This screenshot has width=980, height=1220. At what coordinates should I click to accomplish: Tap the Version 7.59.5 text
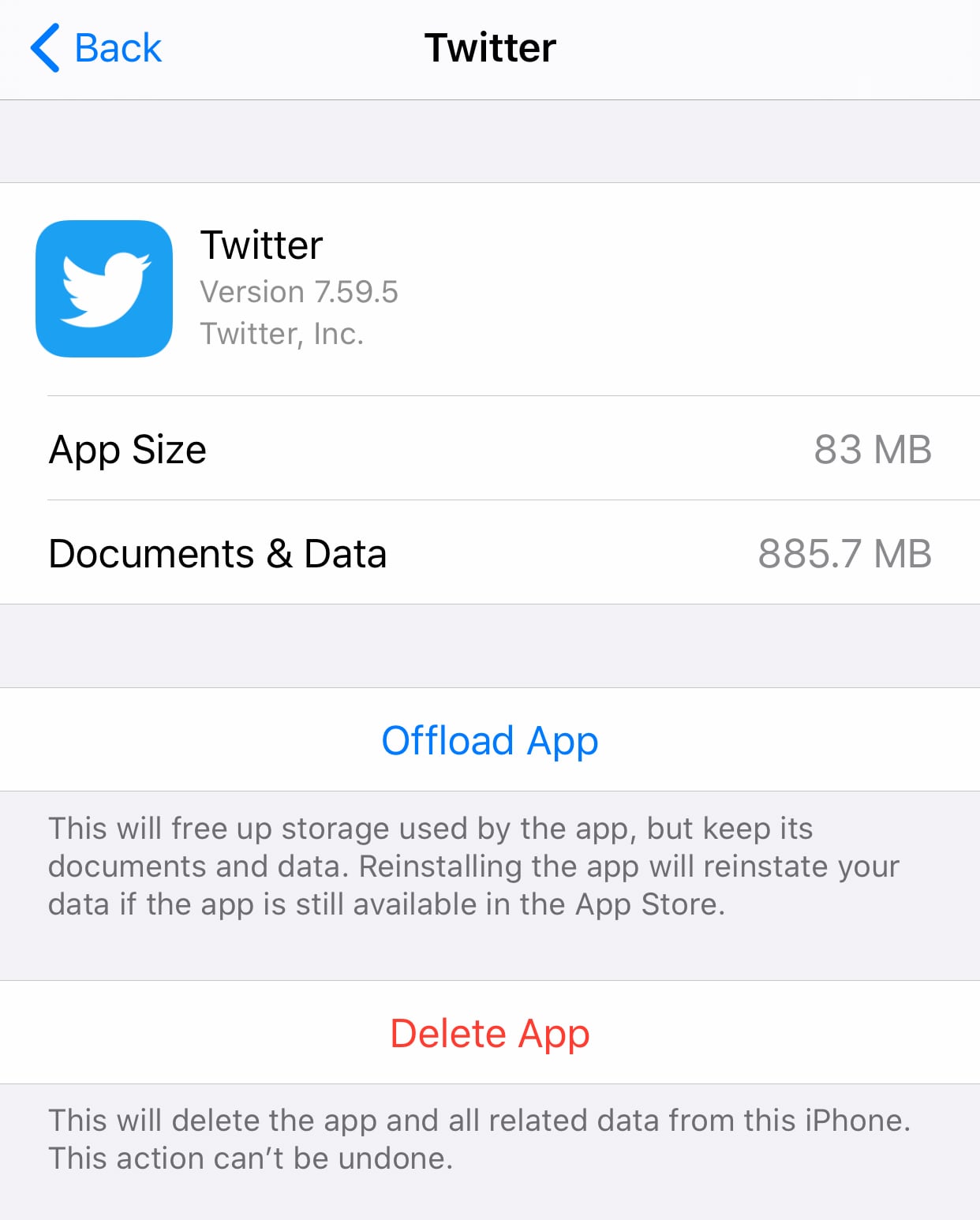point(299,292)
